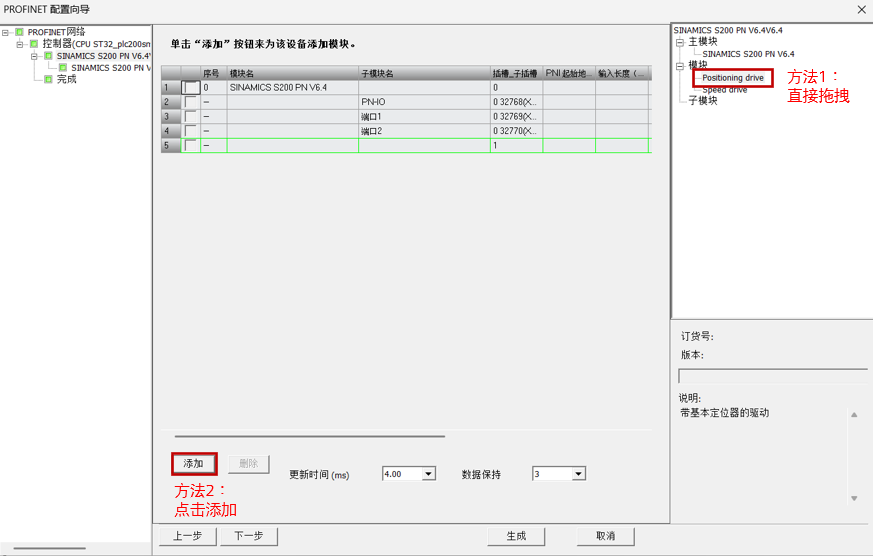Image resolution: width=875 pixels, height=557 pixels.
Task: Collapse the 主模块 catalog branch
Action: pyautogui.click(x=680, y=42)
